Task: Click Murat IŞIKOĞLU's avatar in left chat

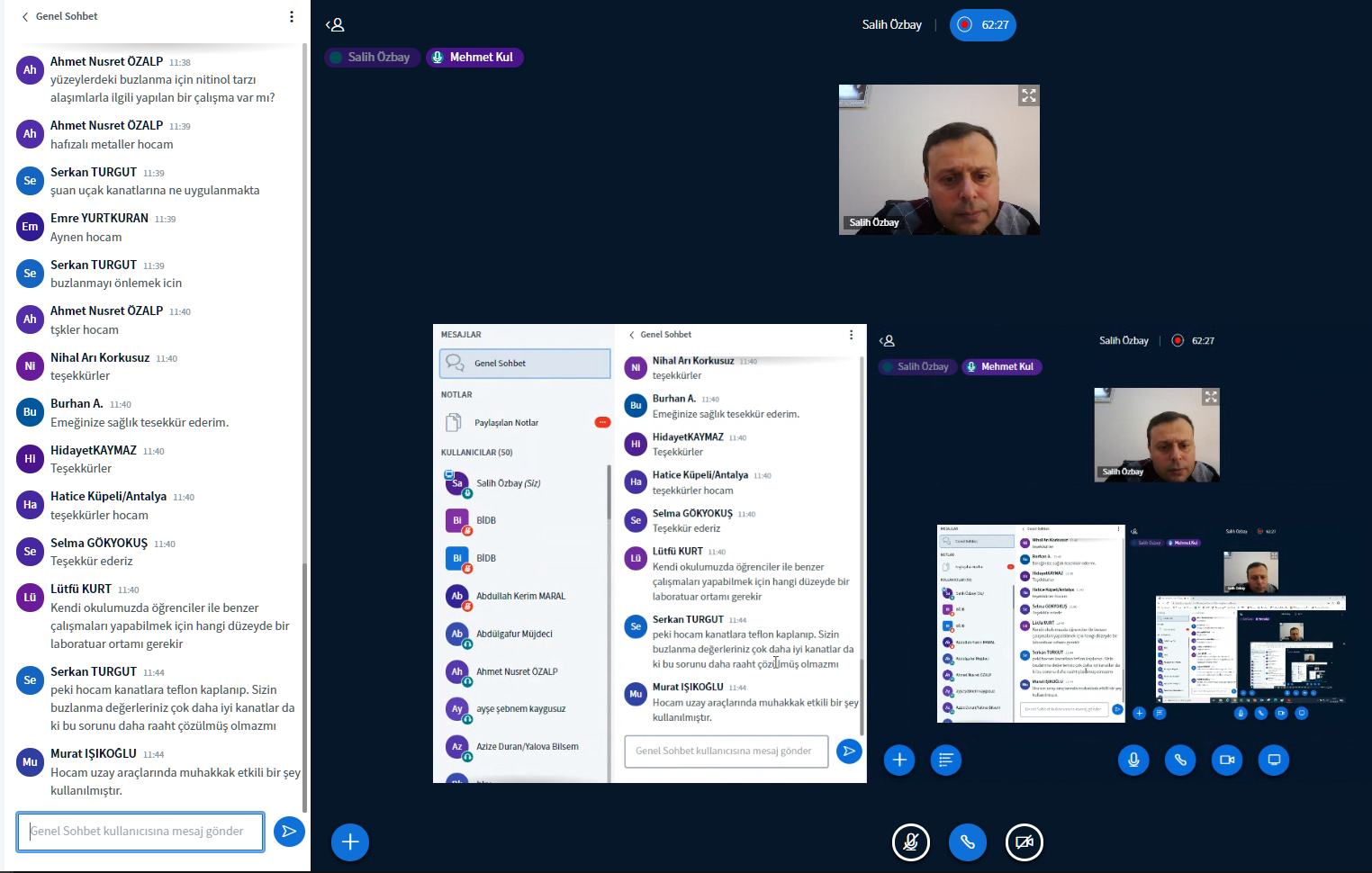Action: click(x=30, y=762)
